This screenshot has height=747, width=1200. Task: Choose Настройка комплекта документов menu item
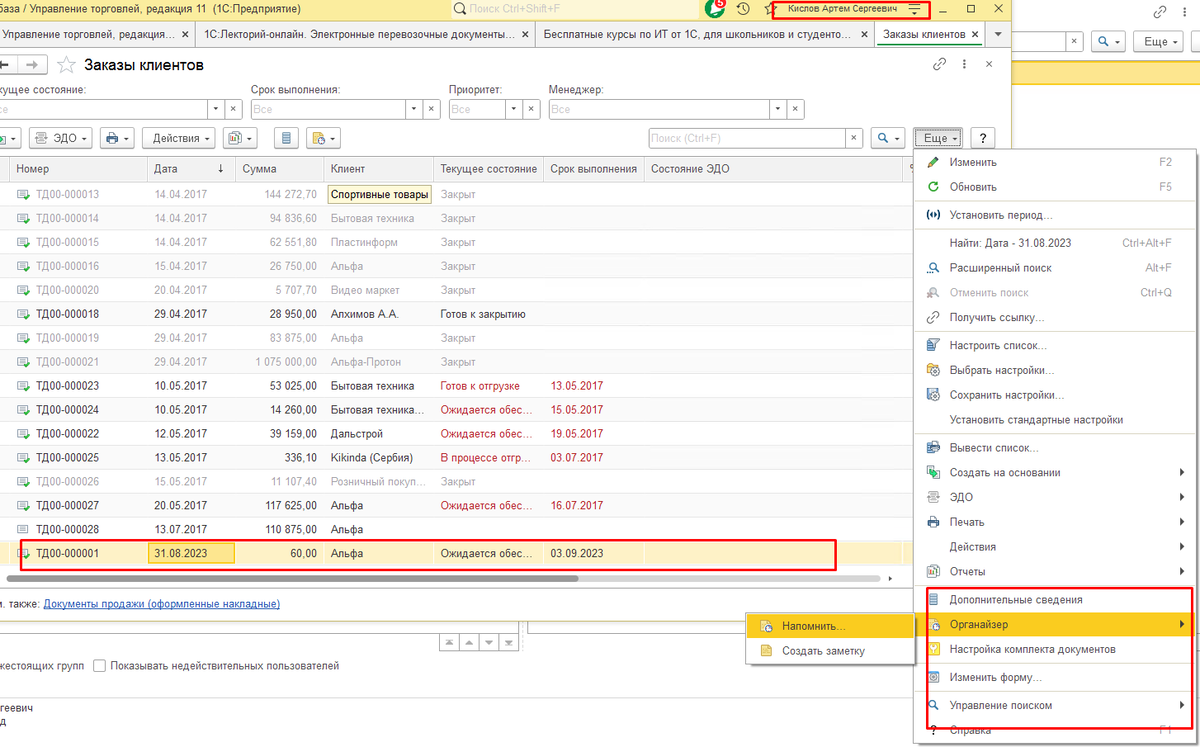pyautogui.click(x=1056, y=649)
